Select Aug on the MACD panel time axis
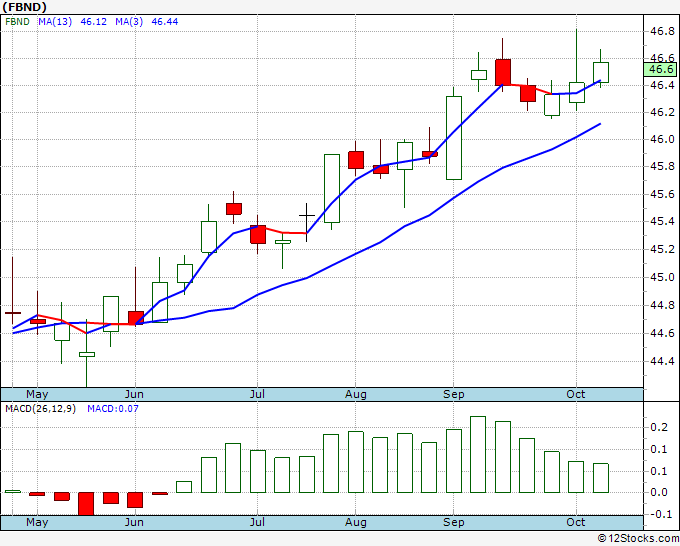Screen dimensions: 680x546 coord(356,522)
